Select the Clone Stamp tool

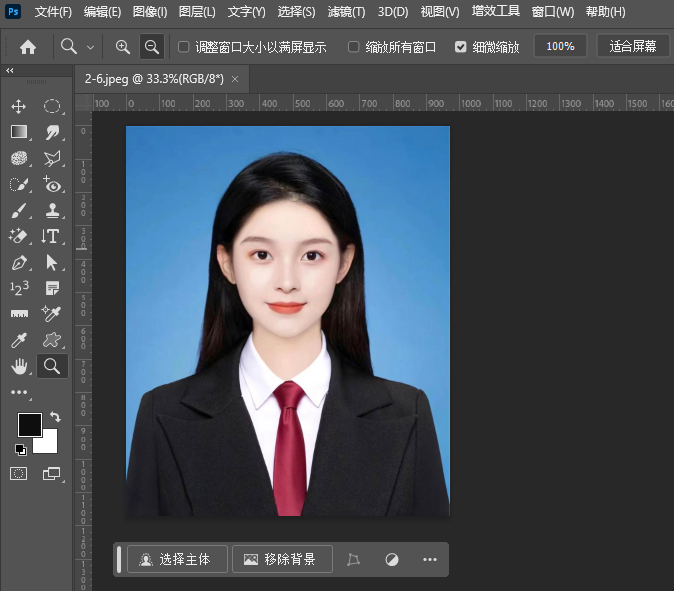pos(52,210)
